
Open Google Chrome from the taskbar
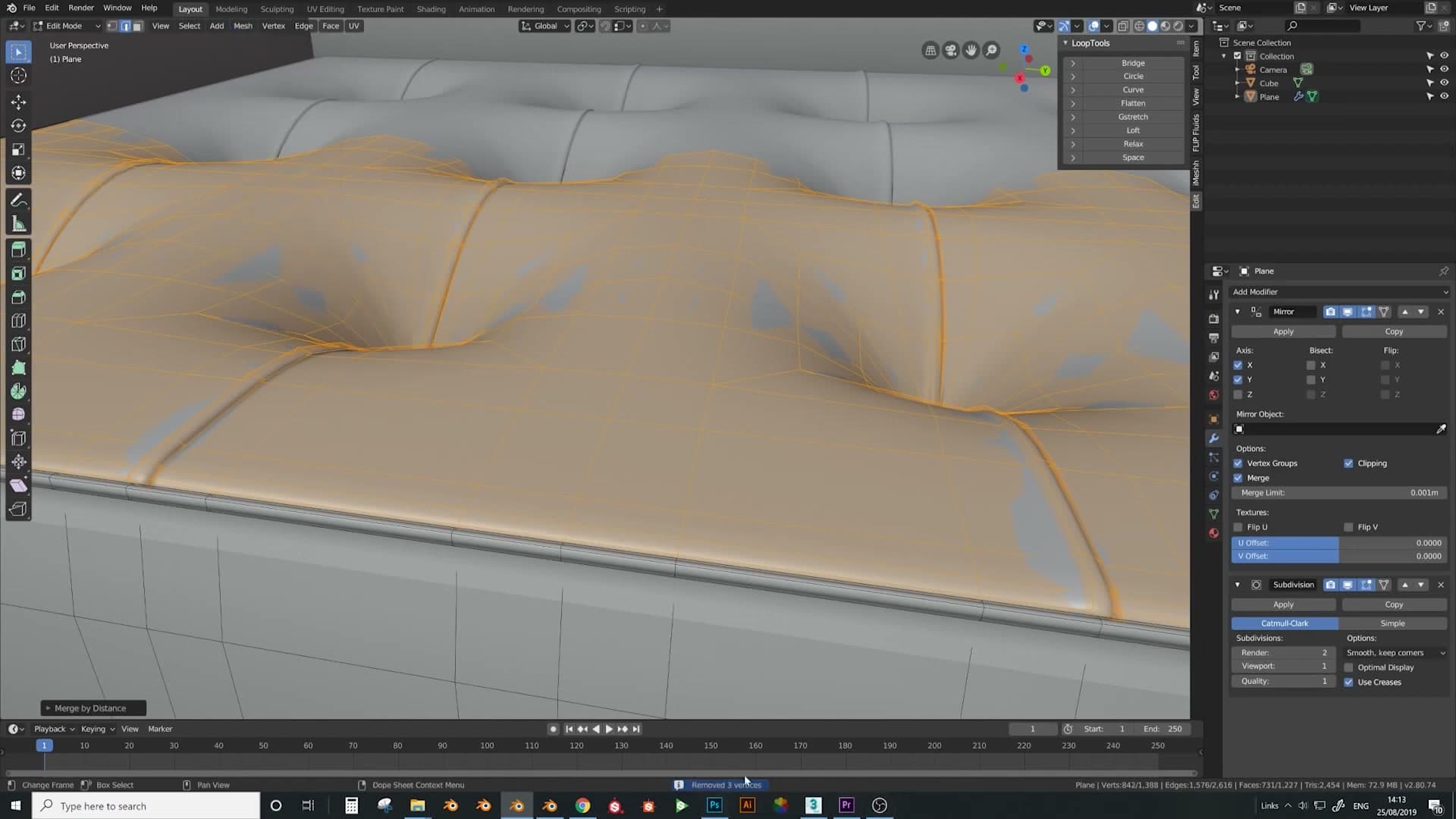tap(582, 805)
